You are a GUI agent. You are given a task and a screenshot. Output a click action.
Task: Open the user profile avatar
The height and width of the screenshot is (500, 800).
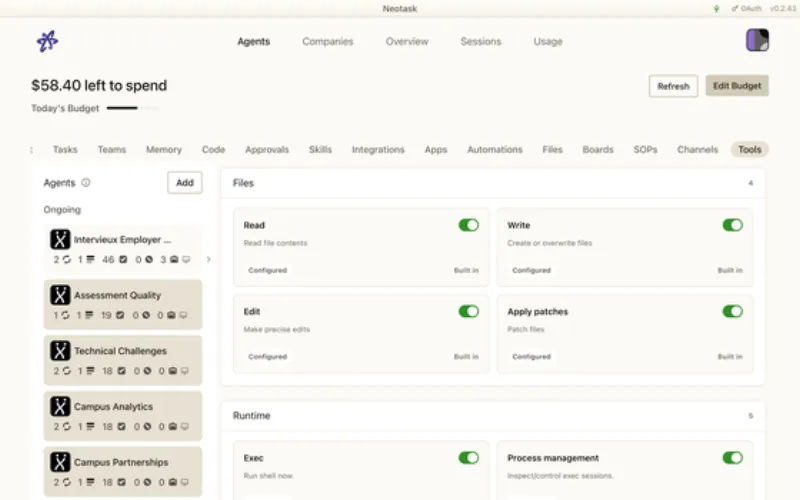click(757, 40)
